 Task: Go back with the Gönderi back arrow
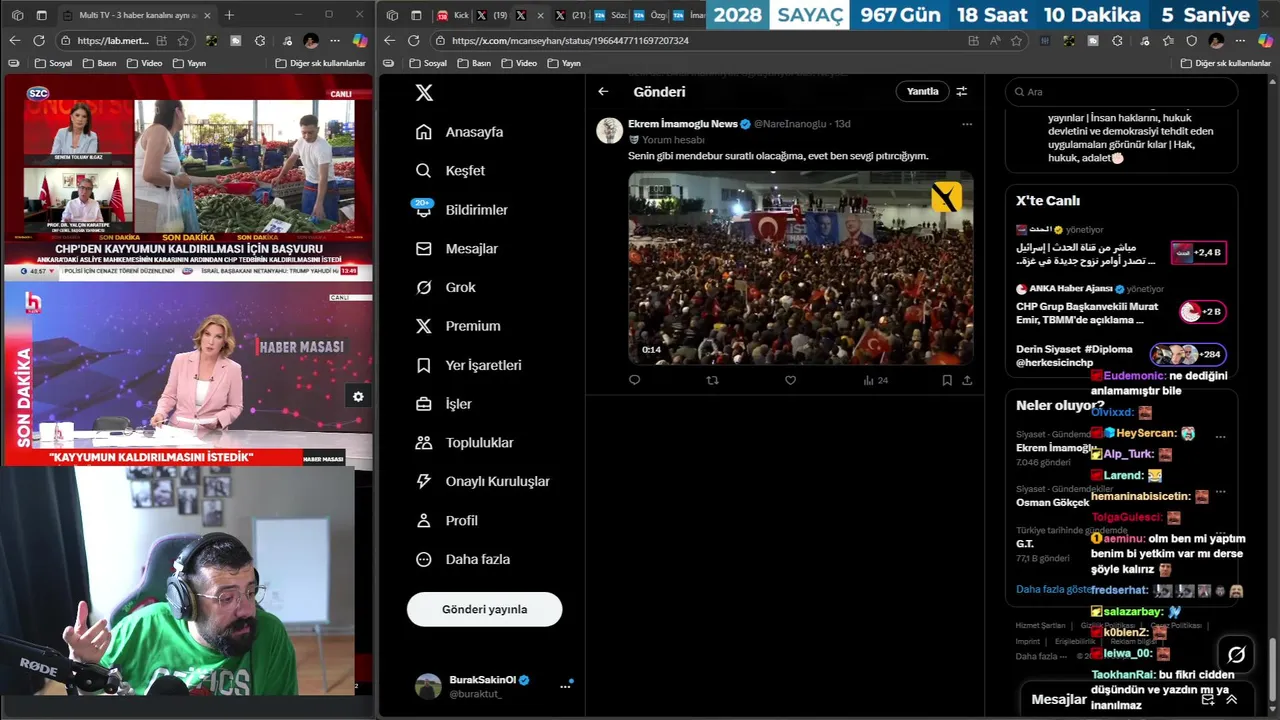point(603,91)
